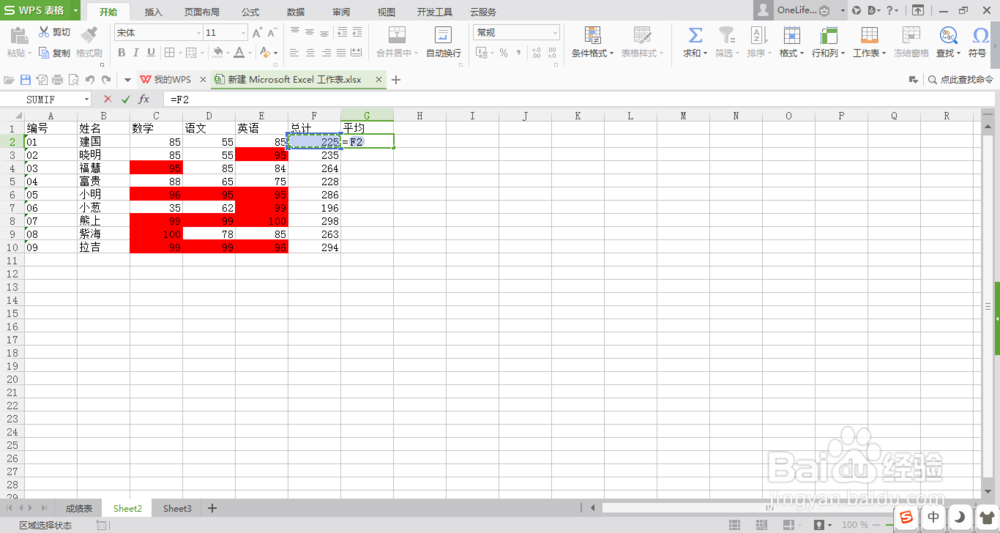Increase font size with the A+ icon
This screenshot has width=1000, height=533.
257,33
